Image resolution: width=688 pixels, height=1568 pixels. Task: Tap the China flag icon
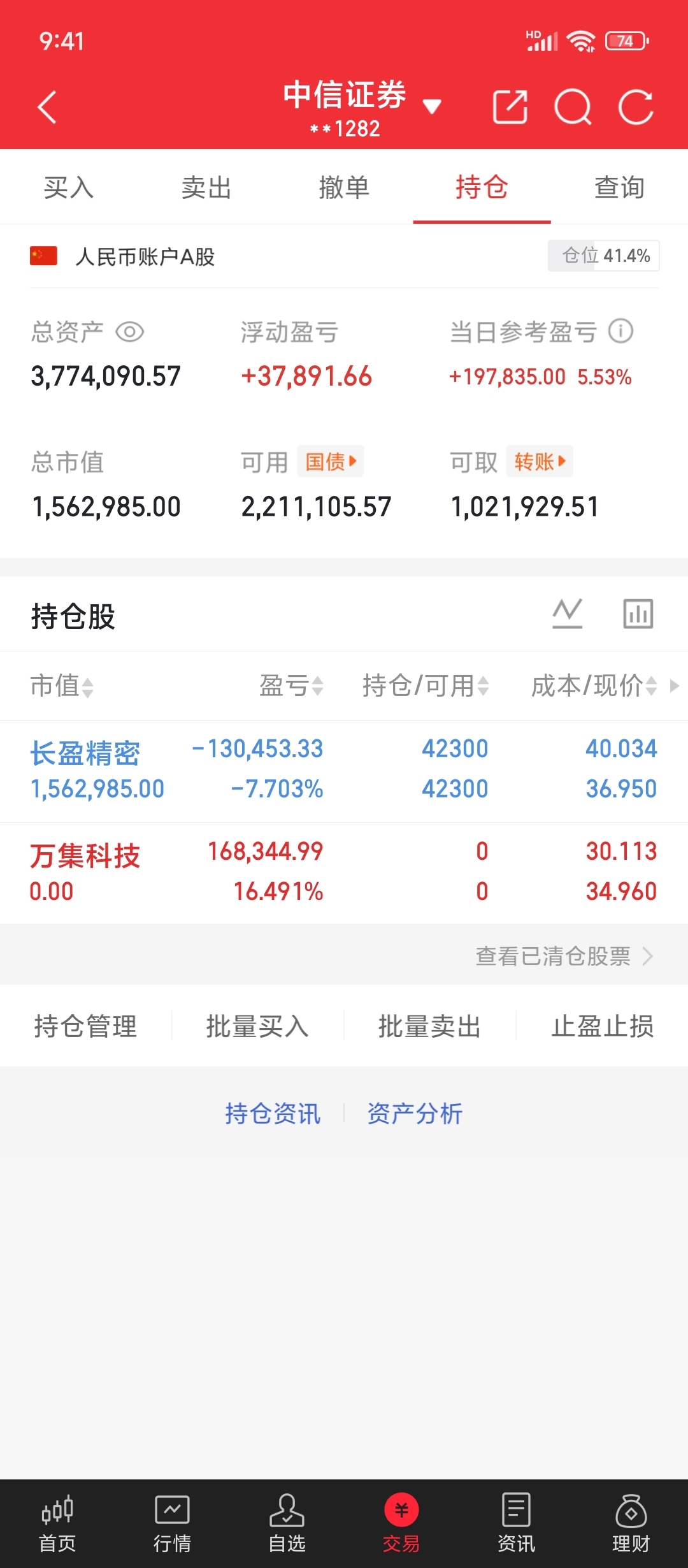(43, 256)
